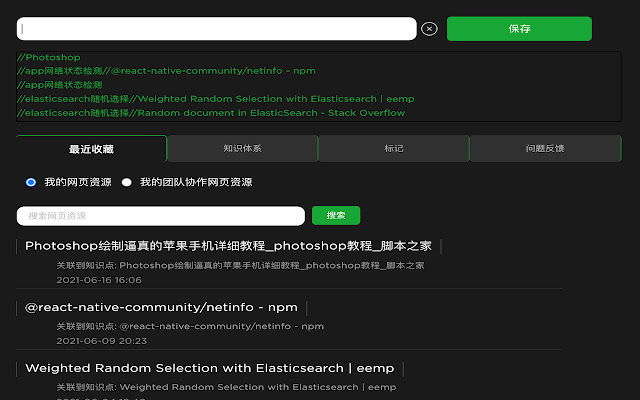Viewport: 640px width, 400px height.
Task: Open the 问题反馈 tab
Action: 545,149
